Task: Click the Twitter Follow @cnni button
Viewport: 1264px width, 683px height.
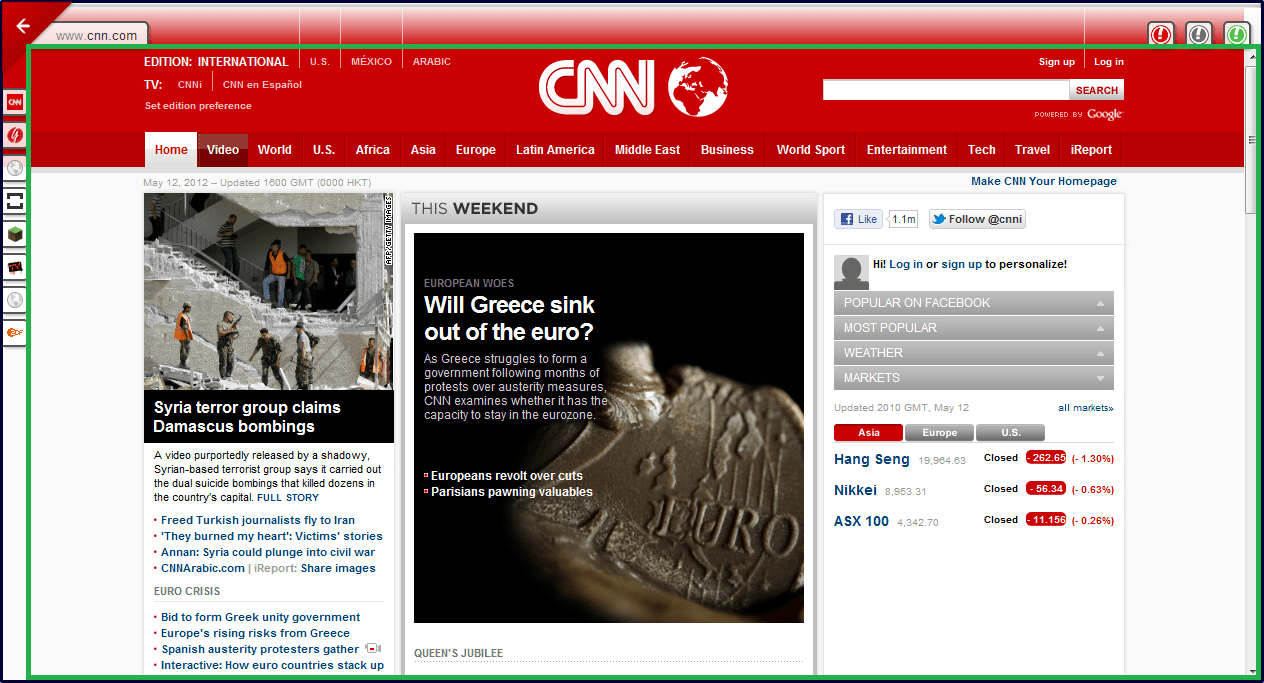Action: (x=977, y=219)
